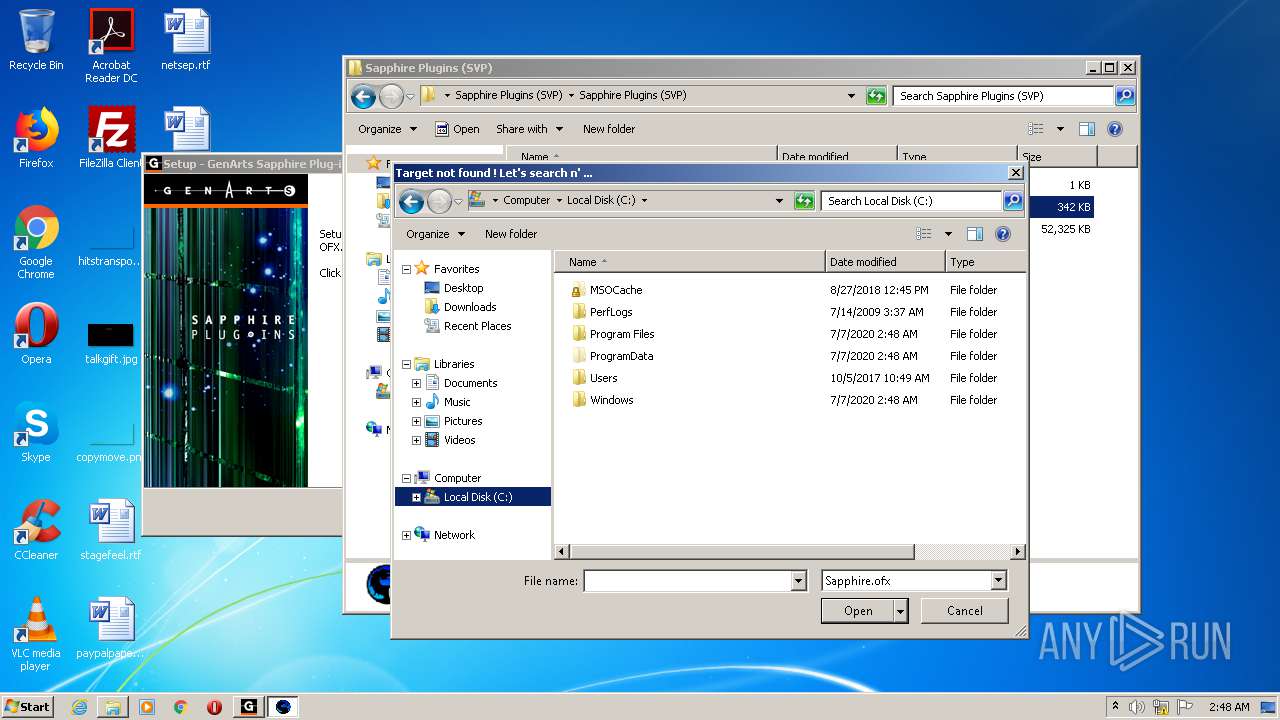Open CCleaner desktop shortcut
Viewport: 1280px width, 720px height.
(36, 530)
